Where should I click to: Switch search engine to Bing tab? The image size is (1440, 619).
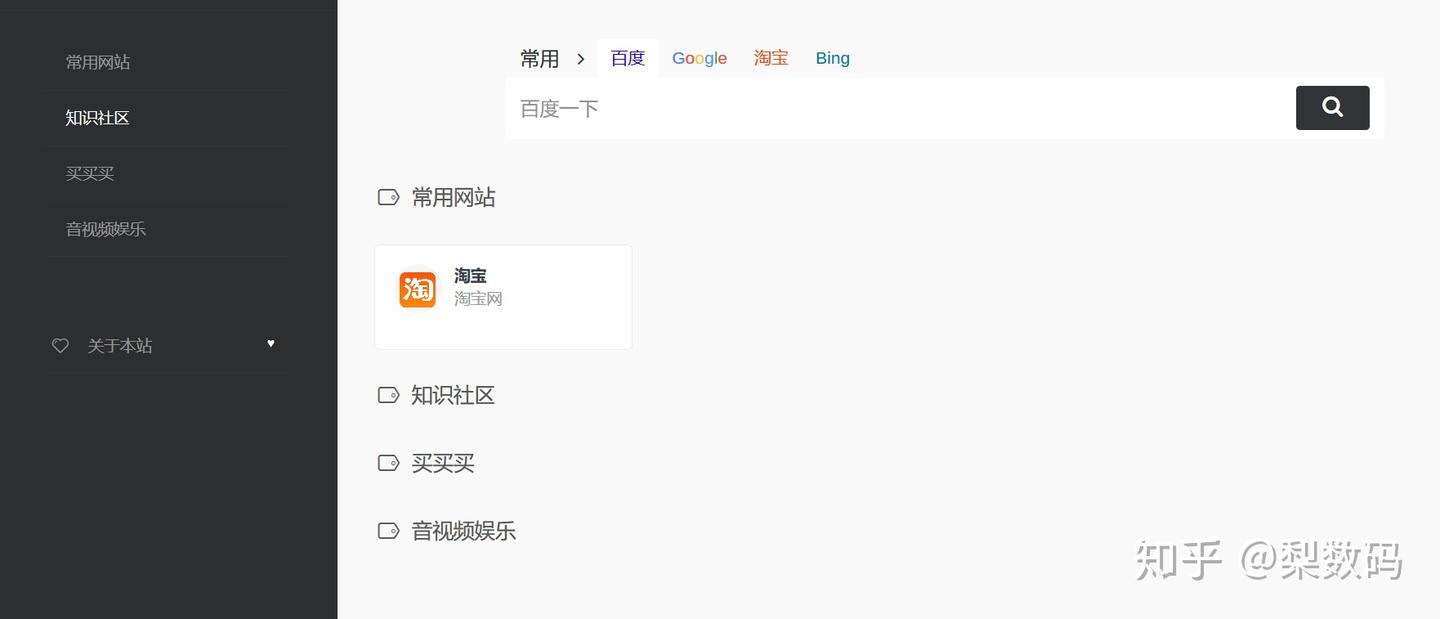tap(832, 58)
